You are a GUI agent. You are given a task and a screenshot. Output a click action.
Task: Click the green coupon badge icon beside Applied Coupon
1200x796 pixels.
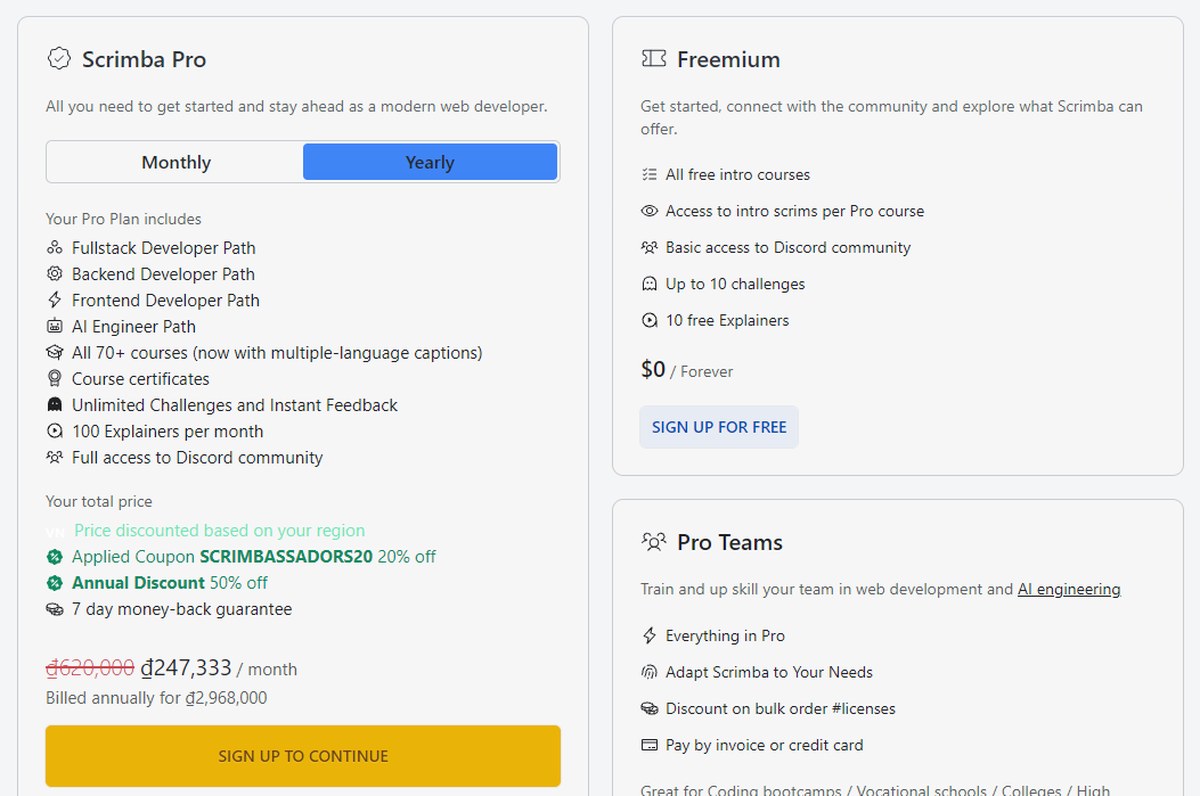pyautogui.click(x=55, y=557)
